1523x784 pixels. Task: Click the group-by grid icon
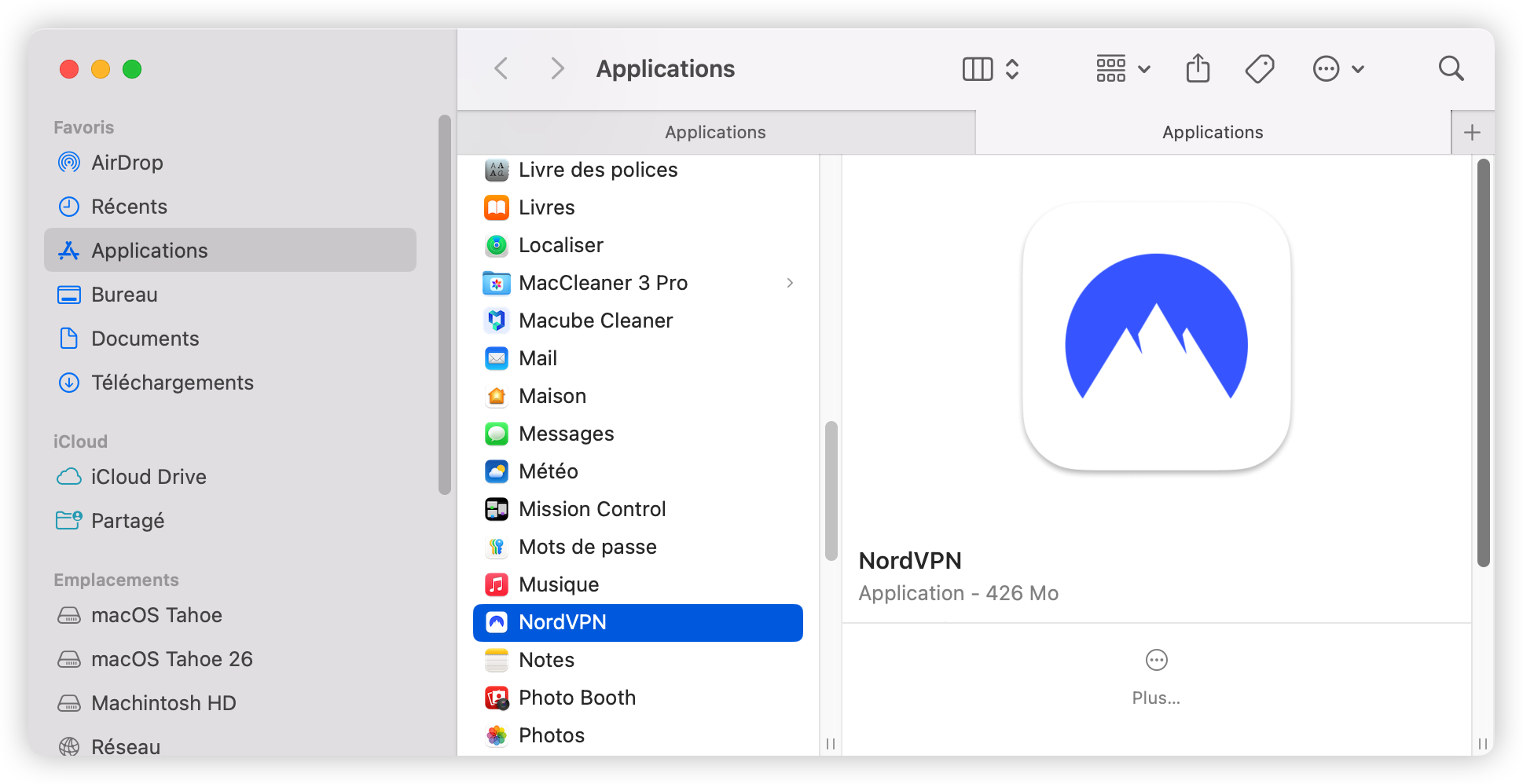tap(1111, 69)
